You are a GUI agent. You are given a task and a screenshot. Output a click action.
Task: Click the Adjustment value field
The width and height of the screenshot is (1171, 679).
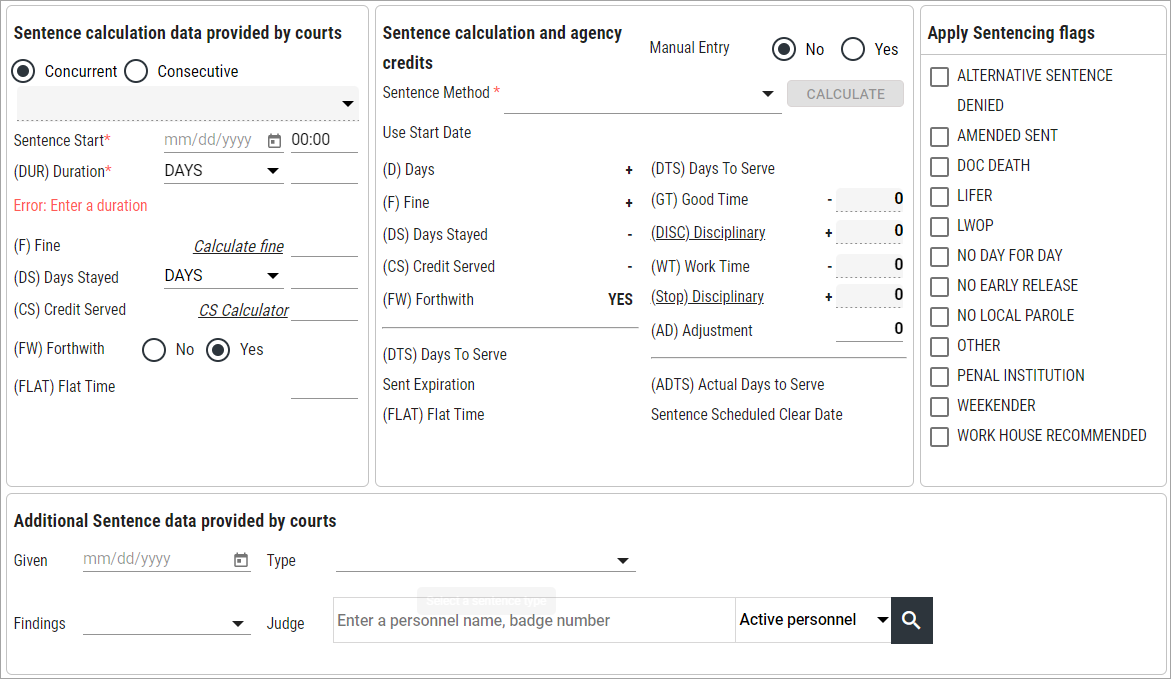(869, 329)
